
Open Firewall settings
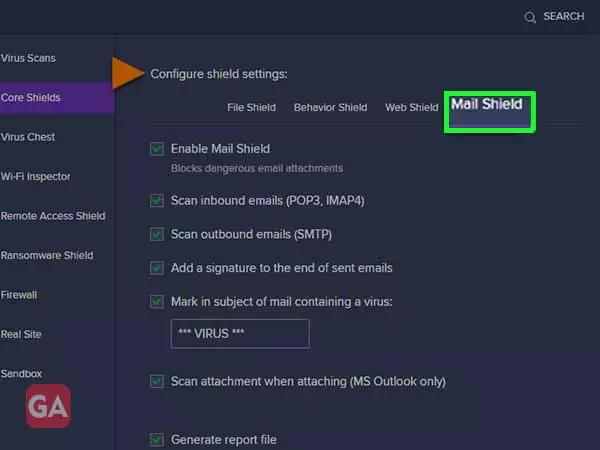(x=19, y=295)
